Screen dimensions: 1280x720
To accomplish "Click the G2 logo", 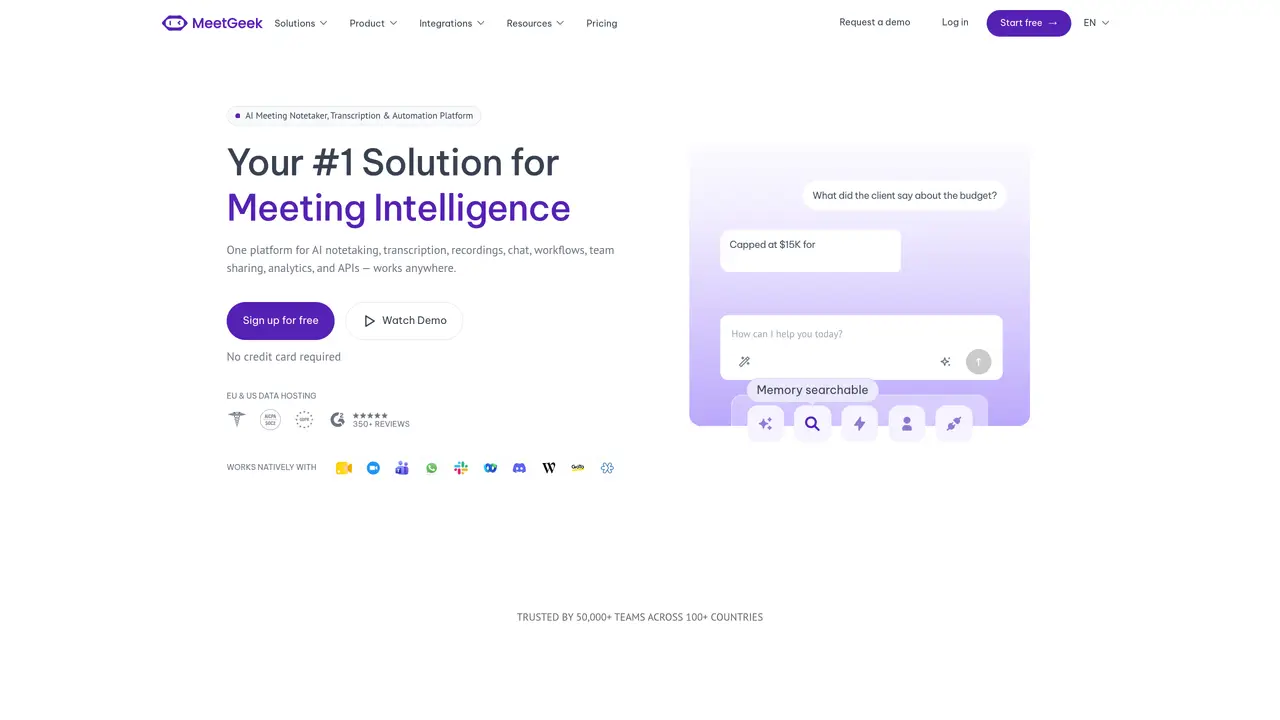I will [x=338, y=420].
